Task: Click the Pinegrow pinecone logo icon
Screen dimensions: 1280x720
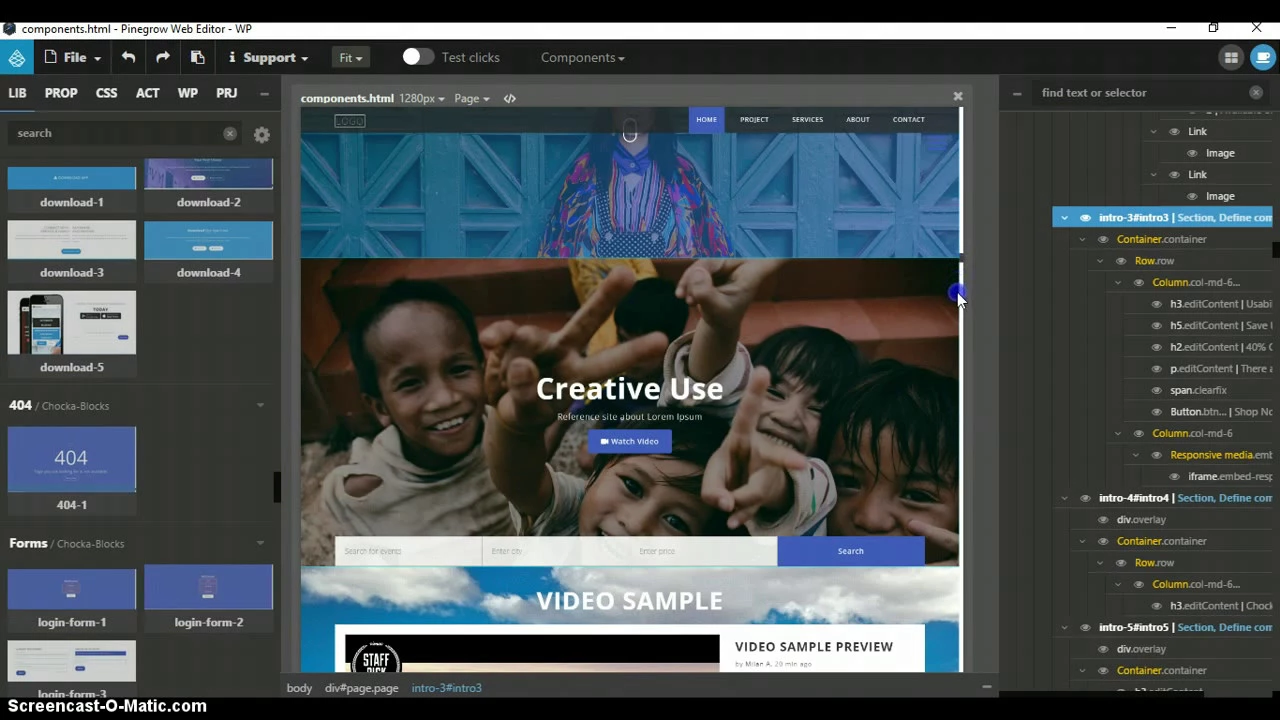Action: [17, 58]
